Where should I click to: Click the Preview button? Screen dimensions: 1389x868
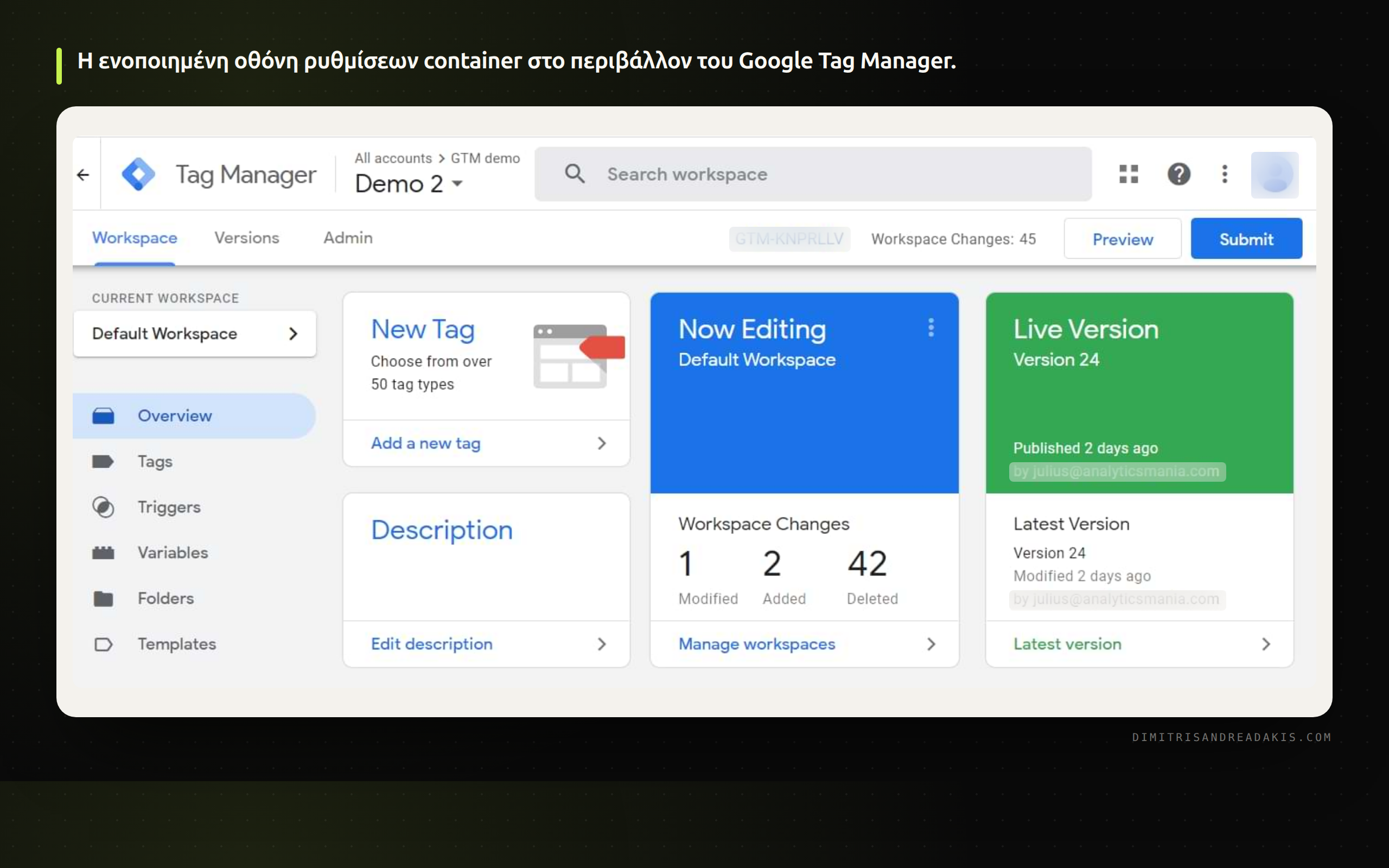point(1123,239)
